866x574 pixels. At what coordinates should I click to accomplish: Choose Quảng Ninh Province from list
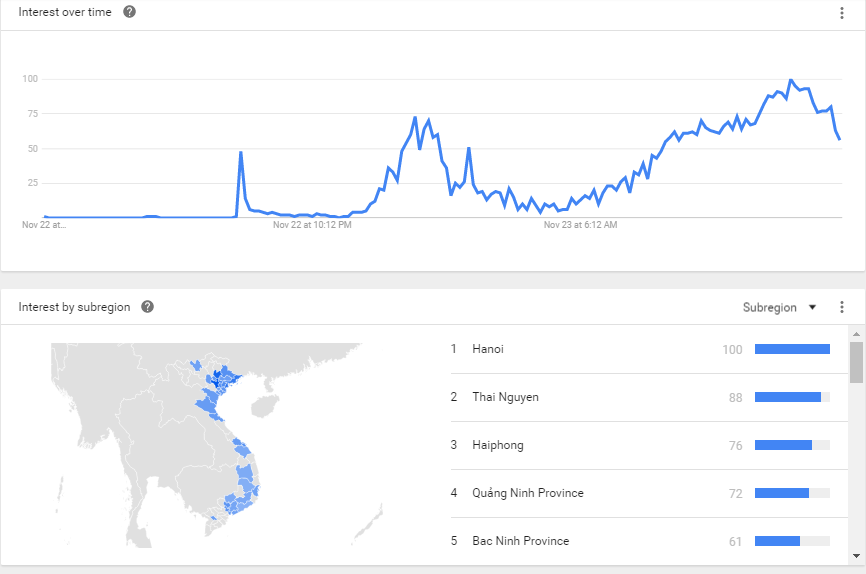pos(528,493)
